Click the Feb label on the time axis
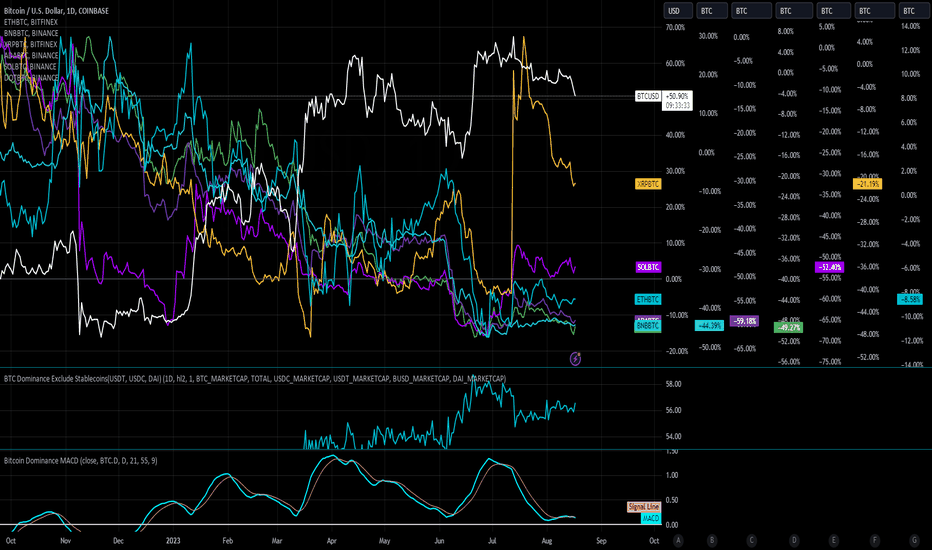The width and height of the screenshot is (932, 550). [228, 541]
